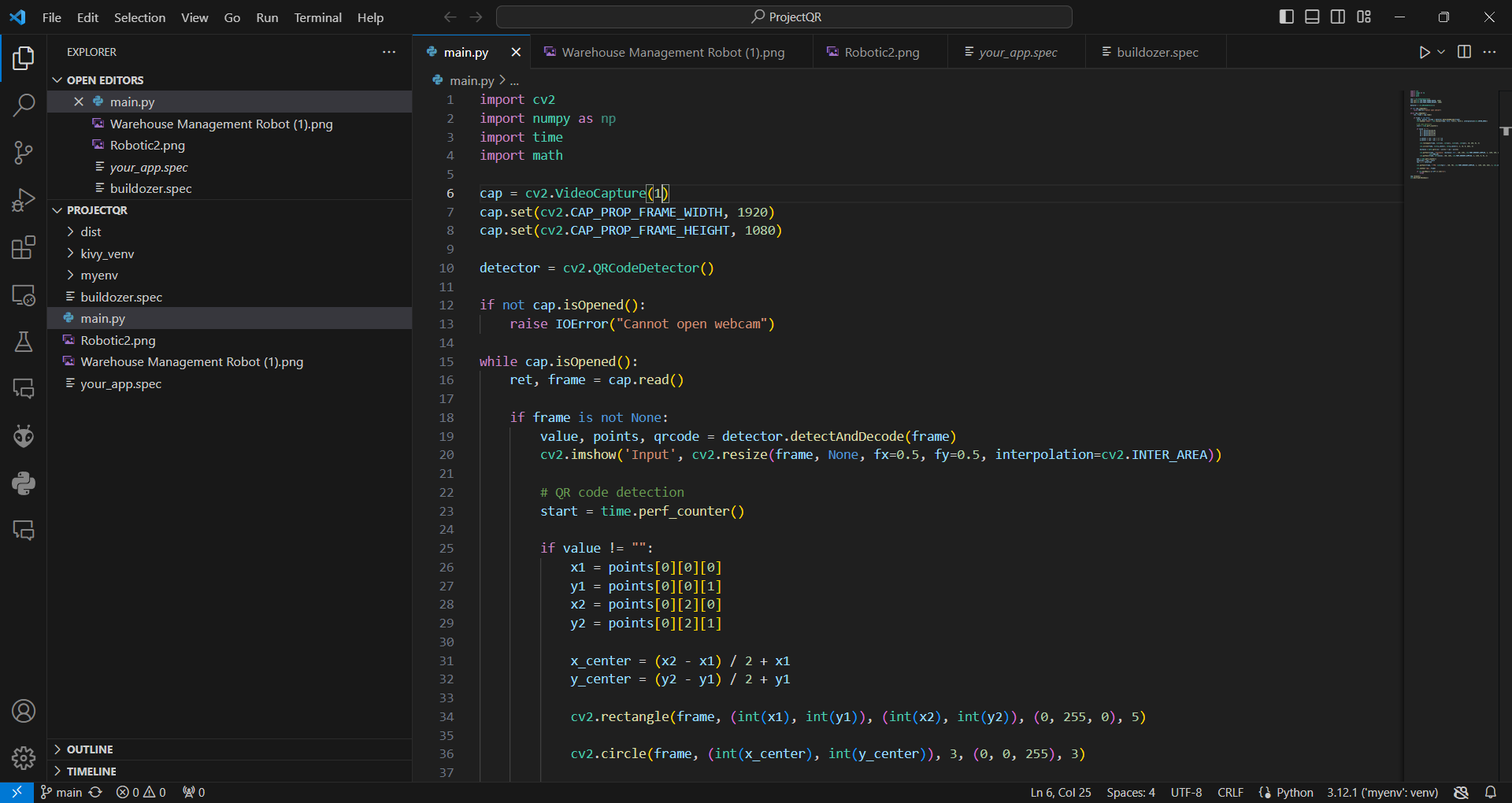Open Run and Debug view
Image resolution: width=1512 pixels, height=803 pixels.
pos(24,200)
